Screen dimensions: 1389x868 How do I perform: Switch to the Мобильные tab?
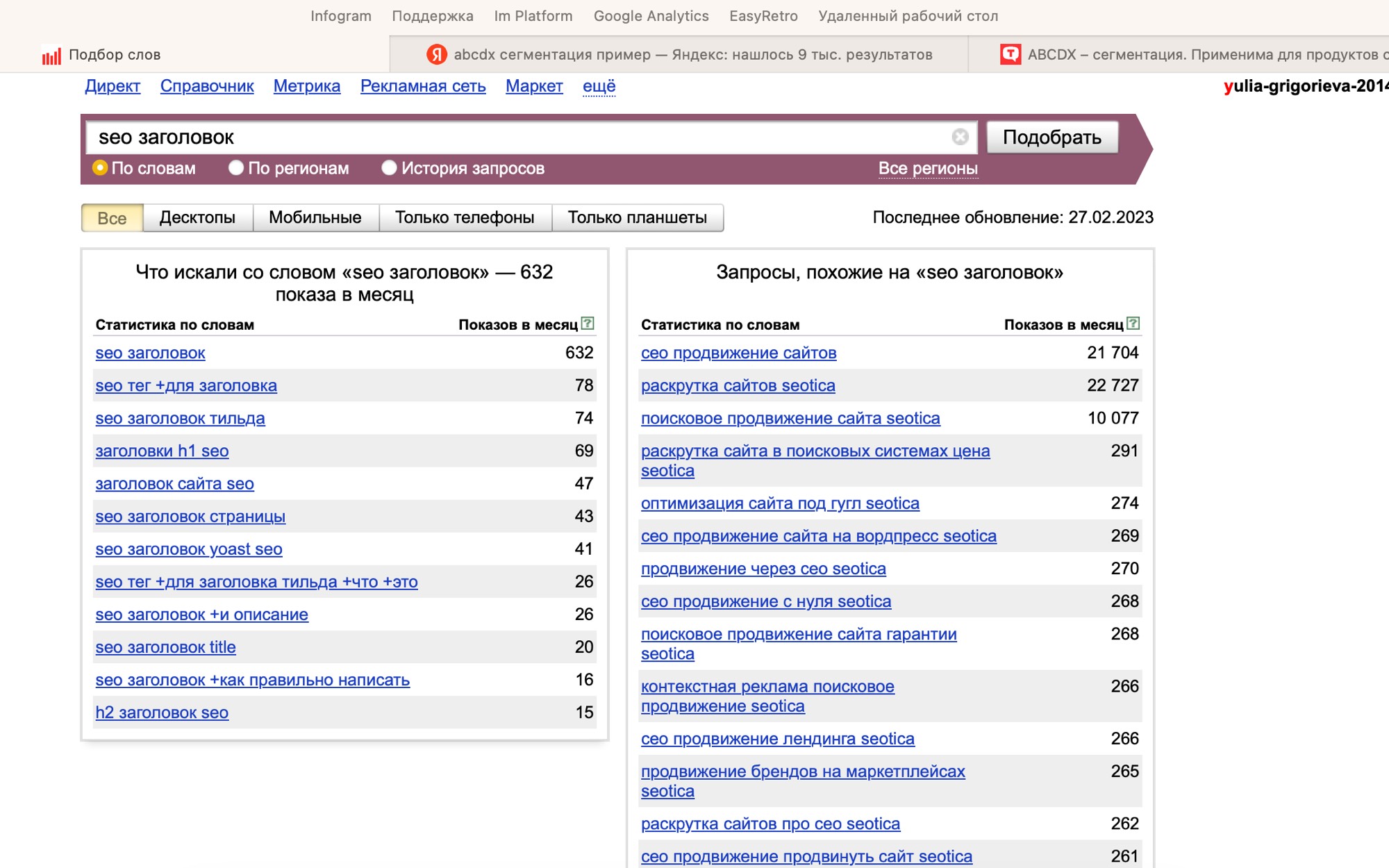coord(315,218)
